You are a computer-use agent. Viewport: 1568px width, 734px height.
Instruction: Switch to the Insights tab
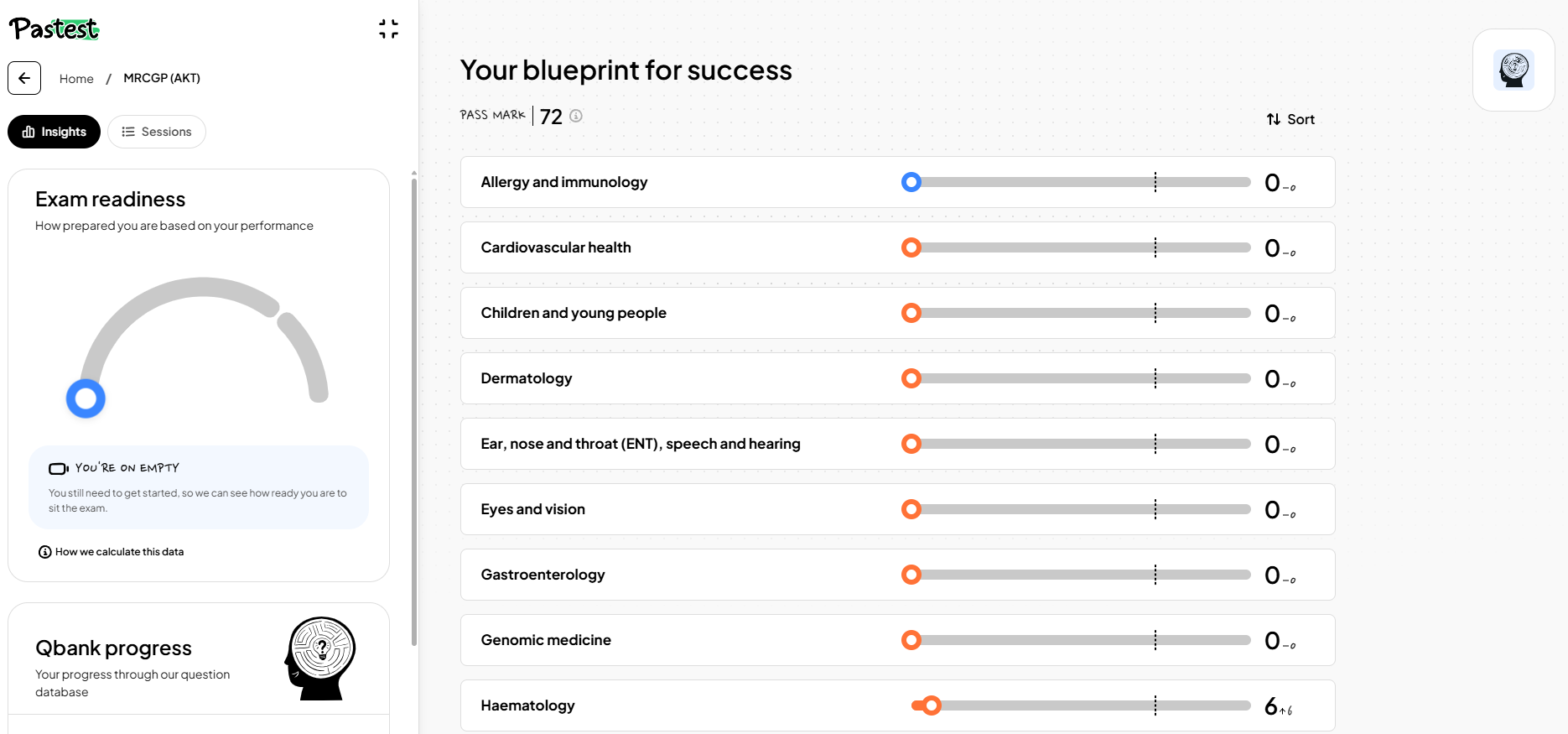pos(54,132)
